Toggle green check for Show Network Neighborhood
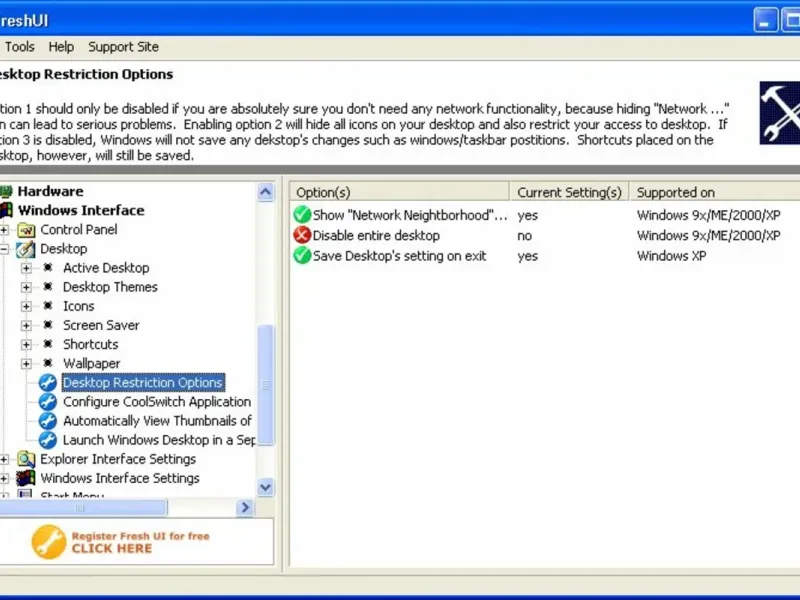Viewport: 800px width, 600px height. 302,215
